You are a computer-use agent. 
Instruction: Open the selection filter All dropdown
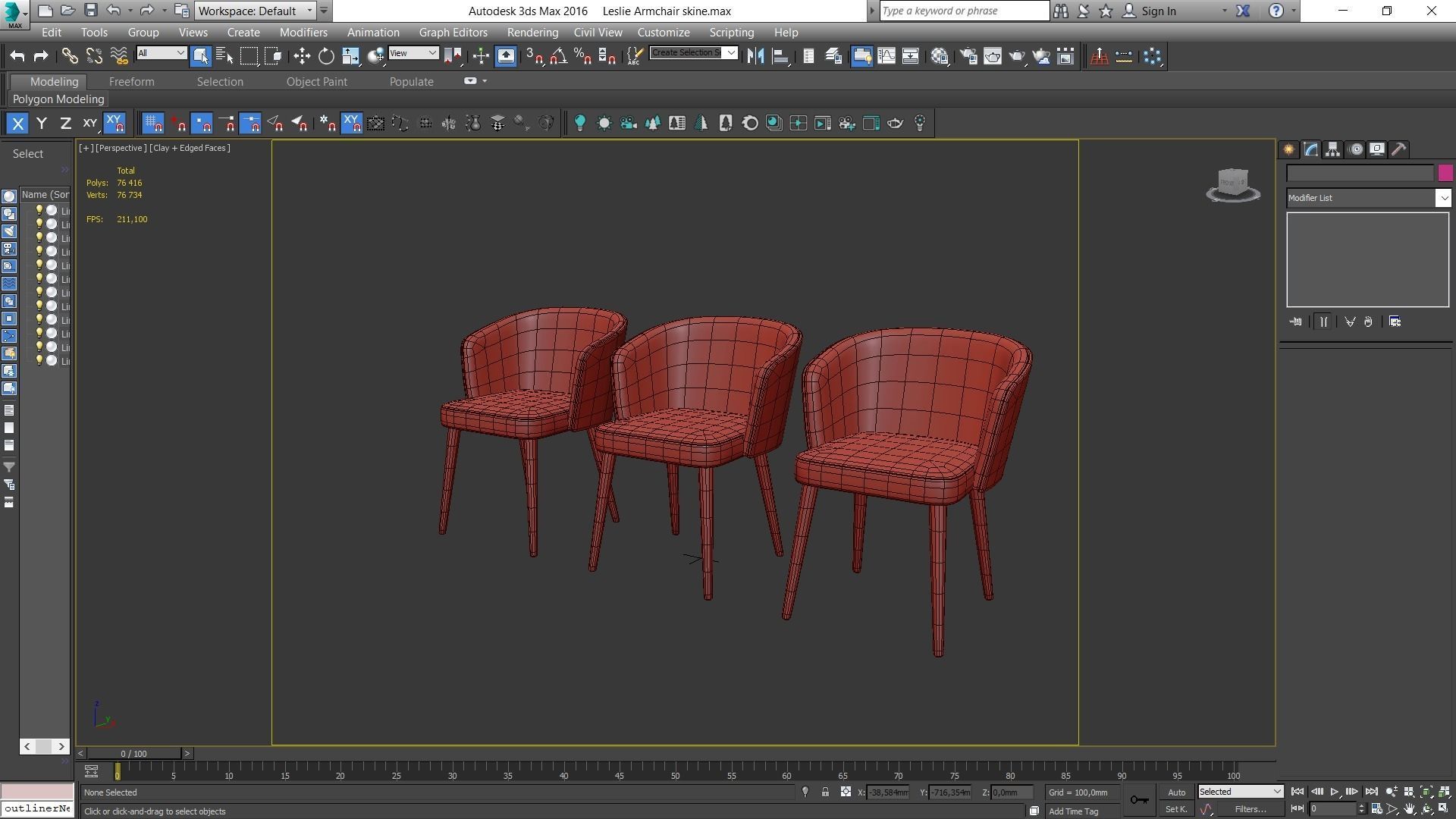tap(162, 52)
